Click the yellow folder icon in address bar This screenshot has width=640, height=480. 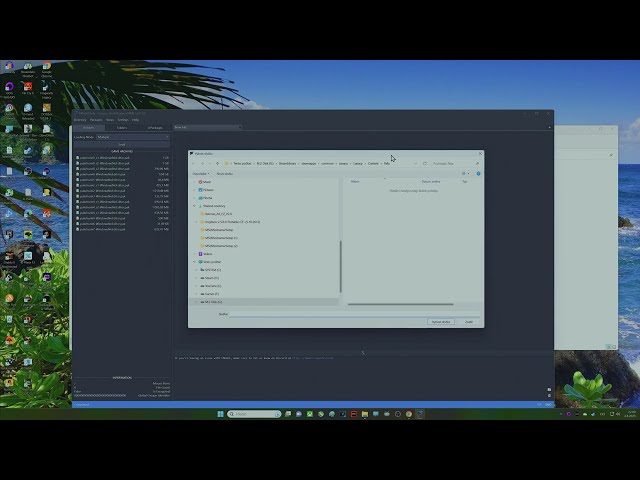pyautogui.click(x=227, y=164)
